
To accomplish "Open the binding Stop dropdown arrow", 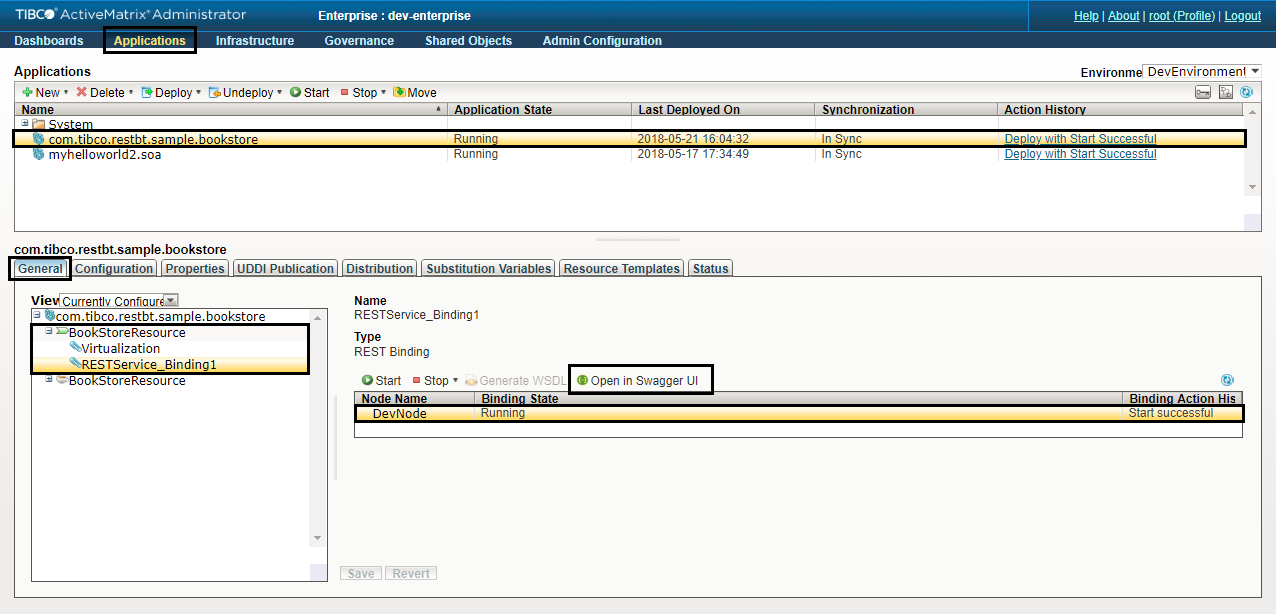I will (x=456, y=381).
